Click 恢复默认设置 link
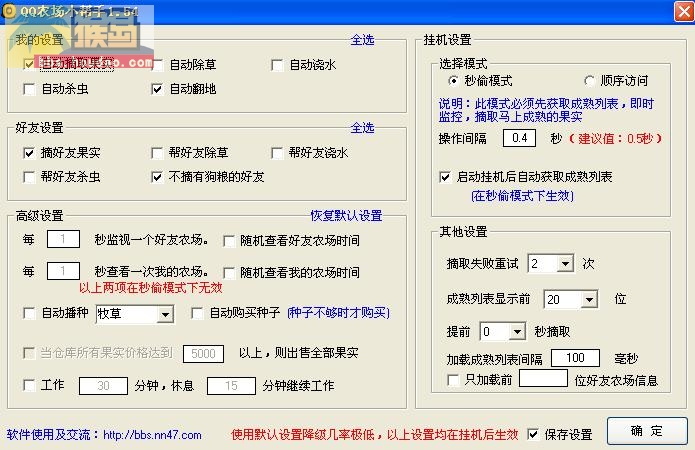Screen dimensions: 695x450 point(346,216)
